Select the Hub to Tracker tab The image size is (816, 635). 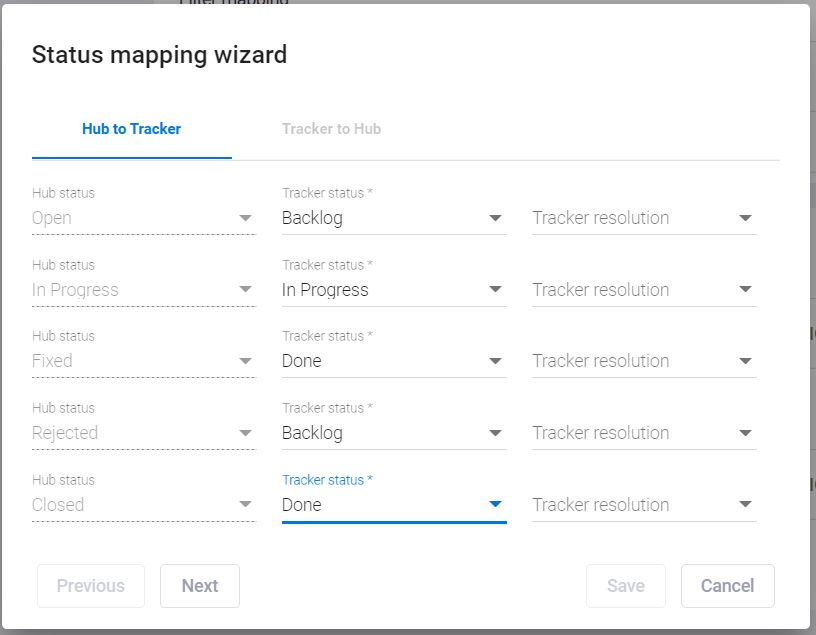pyautogui.click(x=132, y=129)
